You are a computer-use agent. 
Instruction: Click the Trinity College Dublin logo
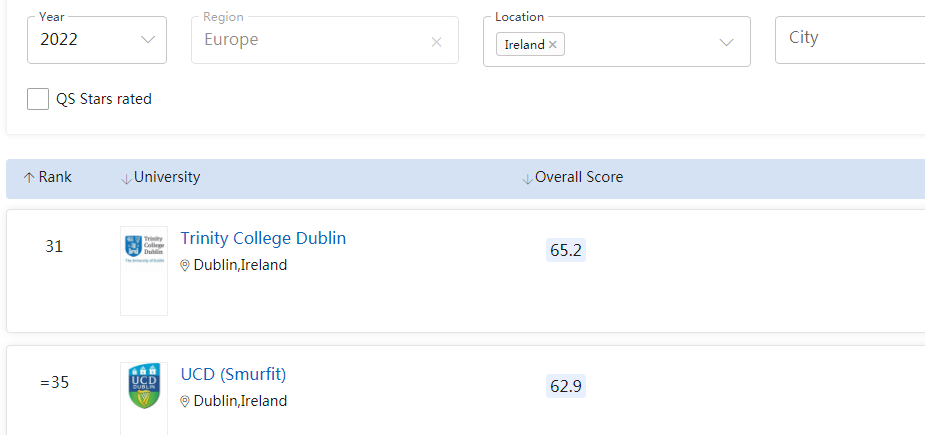pyautogui.click(x=144, y=270)
